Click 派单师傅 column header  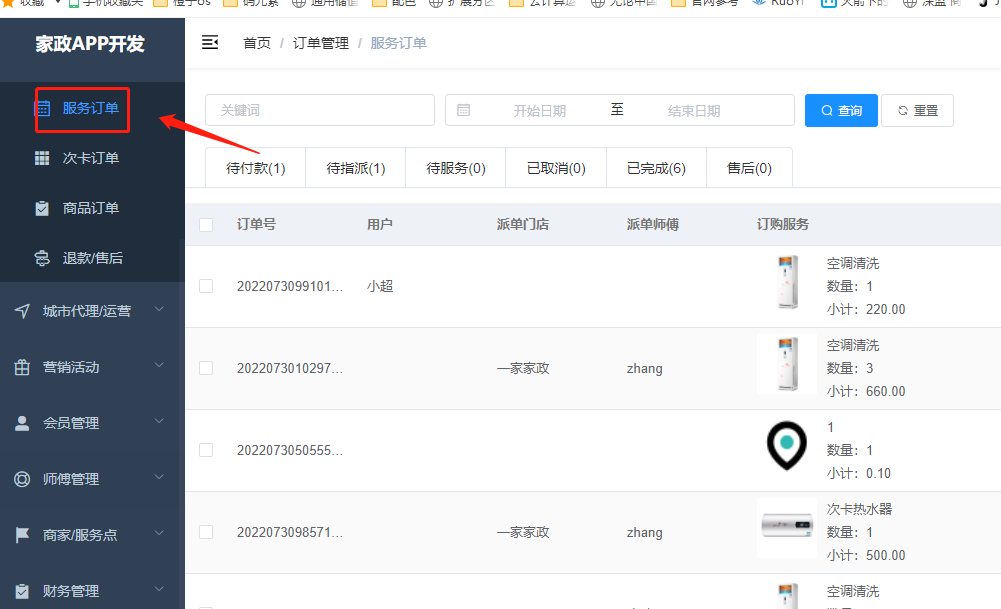point(652,224)
